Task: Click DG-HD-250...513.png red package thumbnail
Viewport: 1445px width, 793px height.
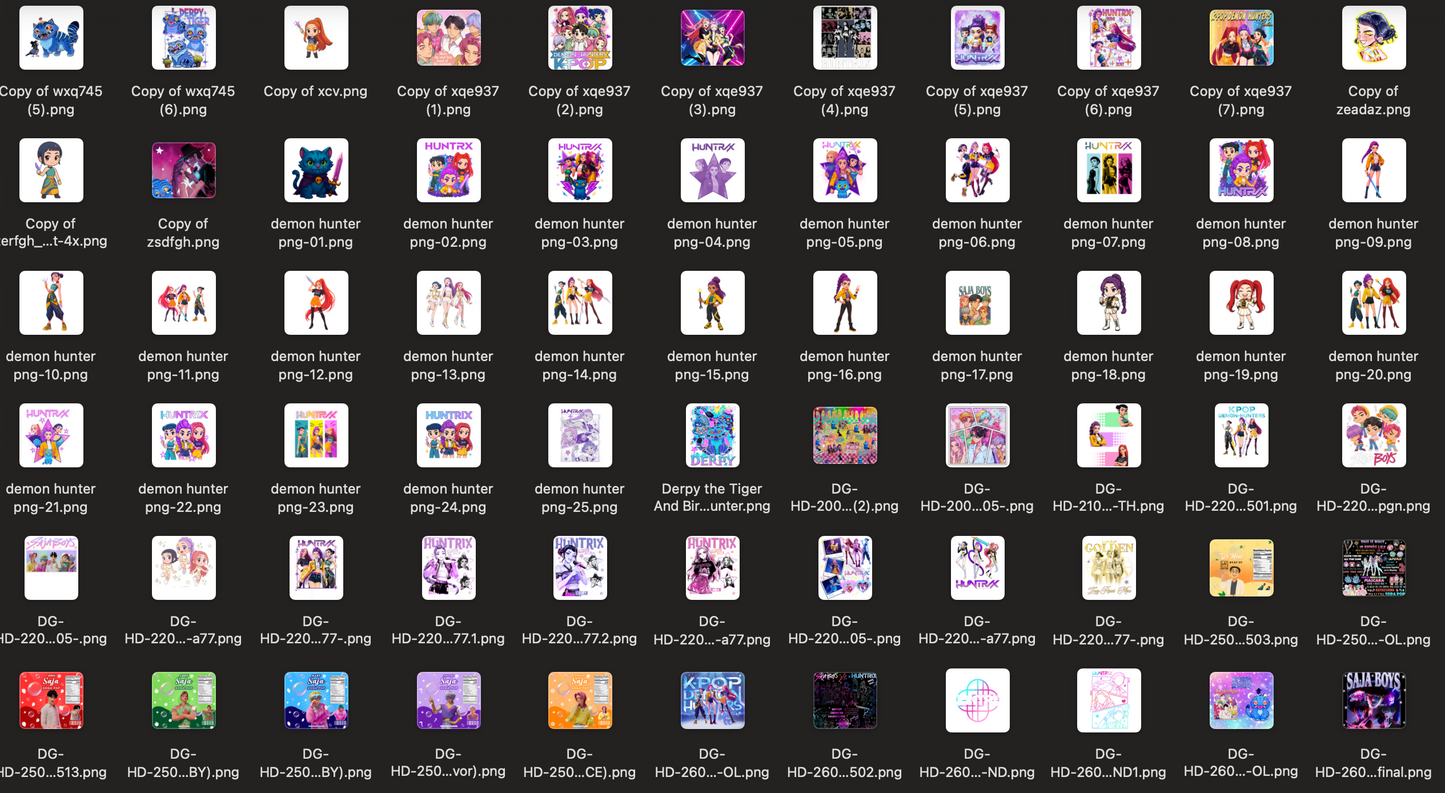Action: 51,700
